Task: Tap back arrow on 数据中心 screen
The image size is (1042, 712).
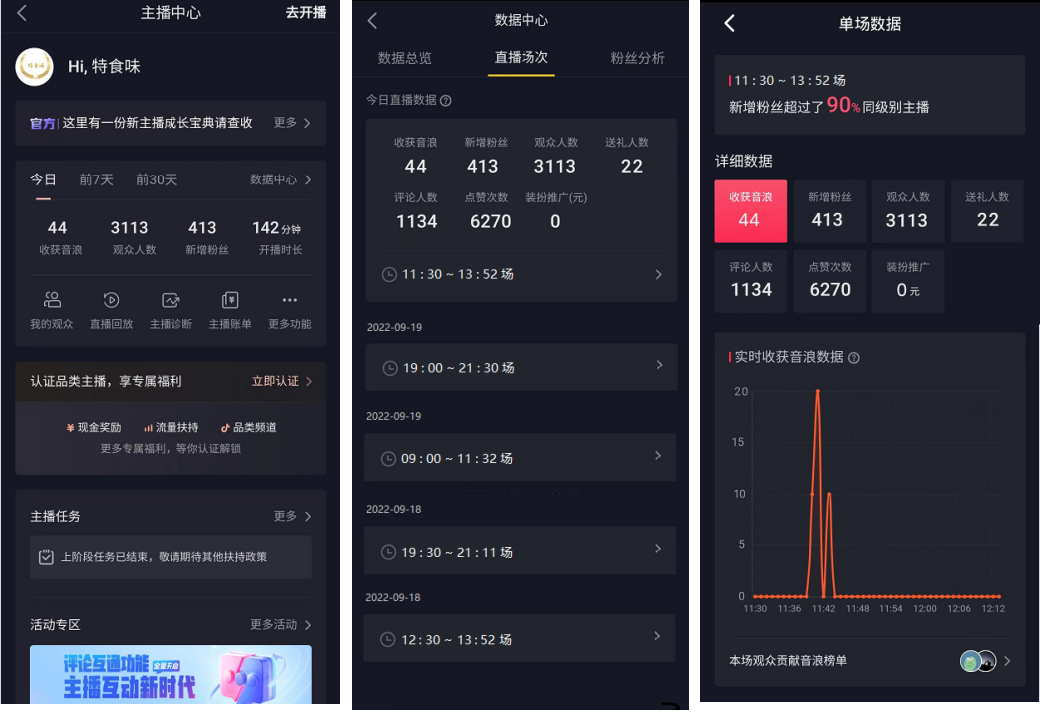Action: click(x=372, y=21)
